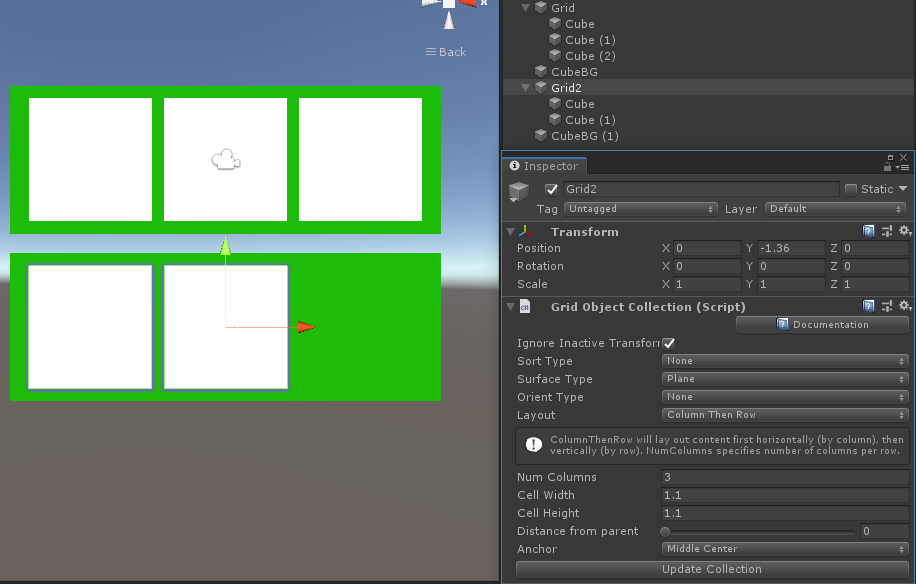Click cube icon beside CubeBG (1)
This screenshot has width=916, height=584.
tap(541, 135)
